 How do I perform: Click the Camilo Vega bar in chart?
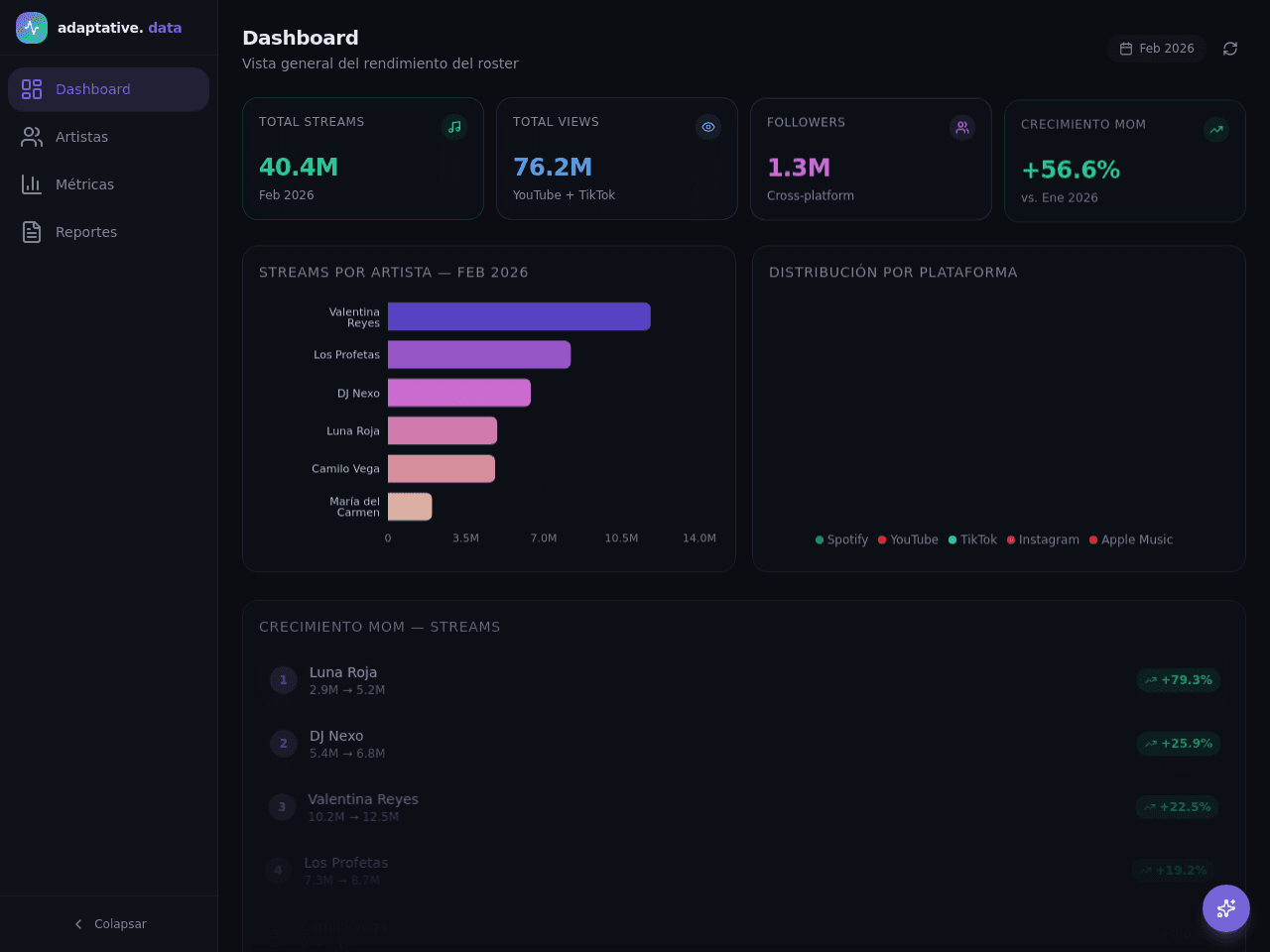[442, 469]
